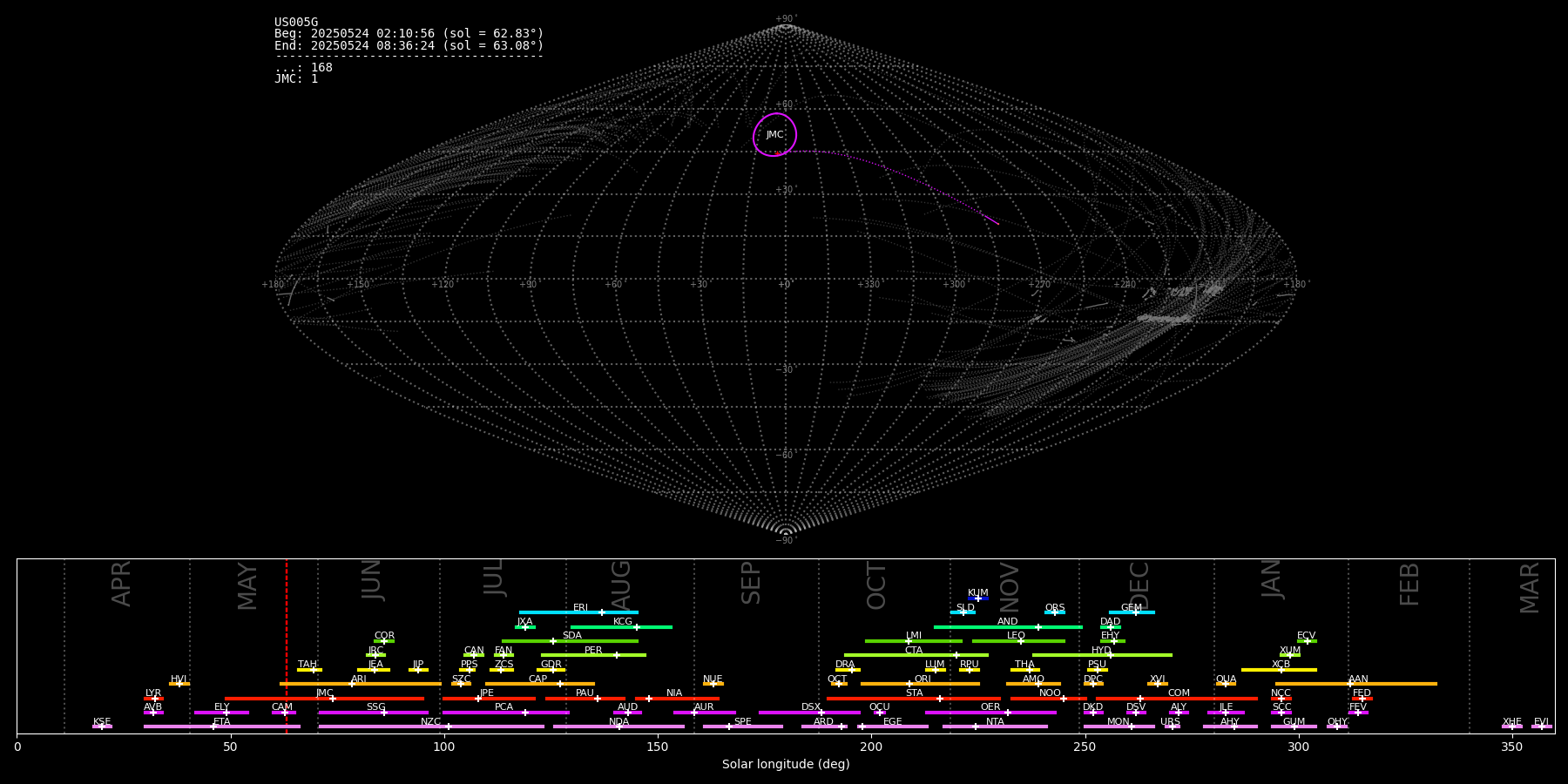Select the SDA shower label

coord(572,636)
